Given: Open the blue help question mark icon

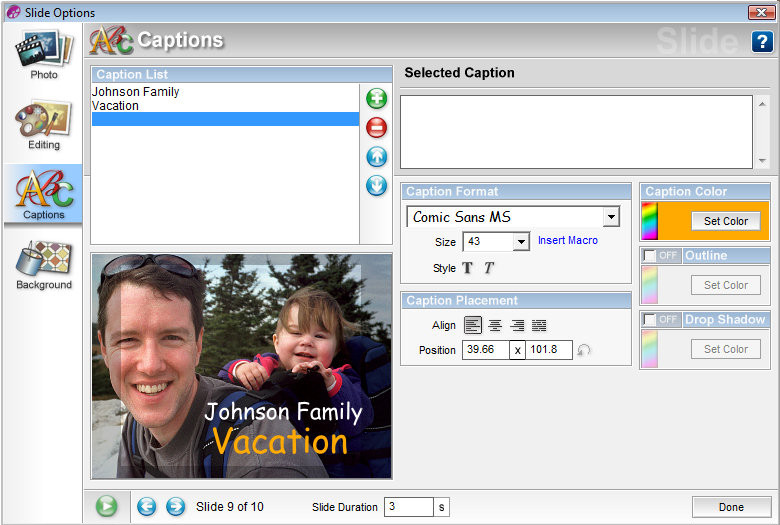Looking at the screenshot, I should pyautogui.click(x=762, y=41).
